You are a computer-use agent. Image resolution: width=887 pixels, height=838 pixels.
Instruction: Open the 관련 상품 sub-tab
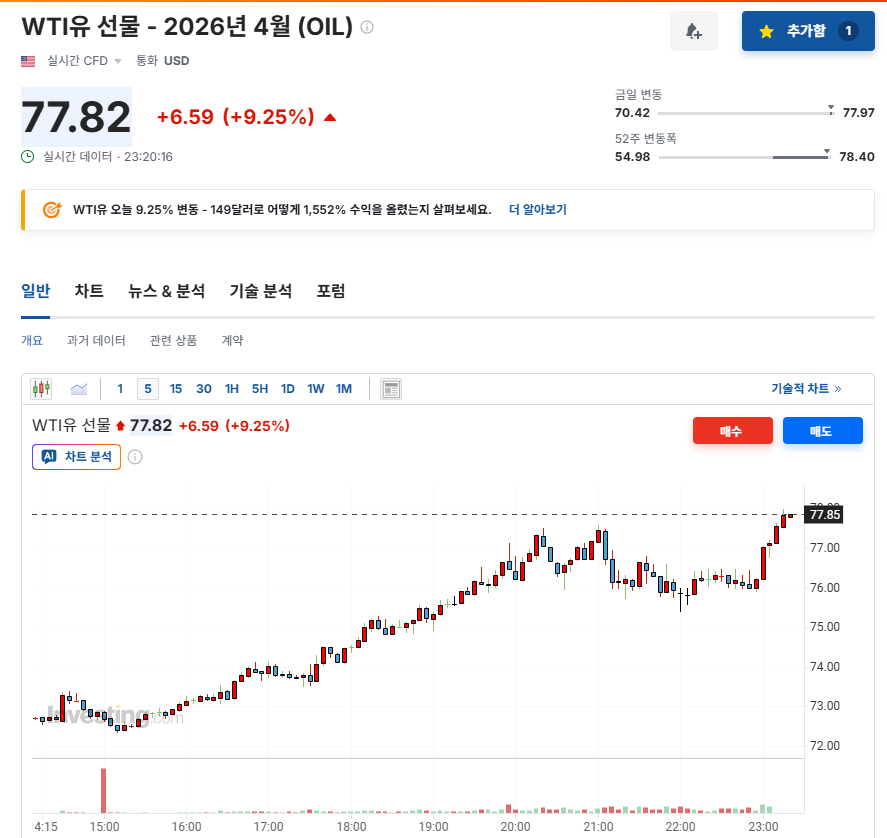[173, 340]
